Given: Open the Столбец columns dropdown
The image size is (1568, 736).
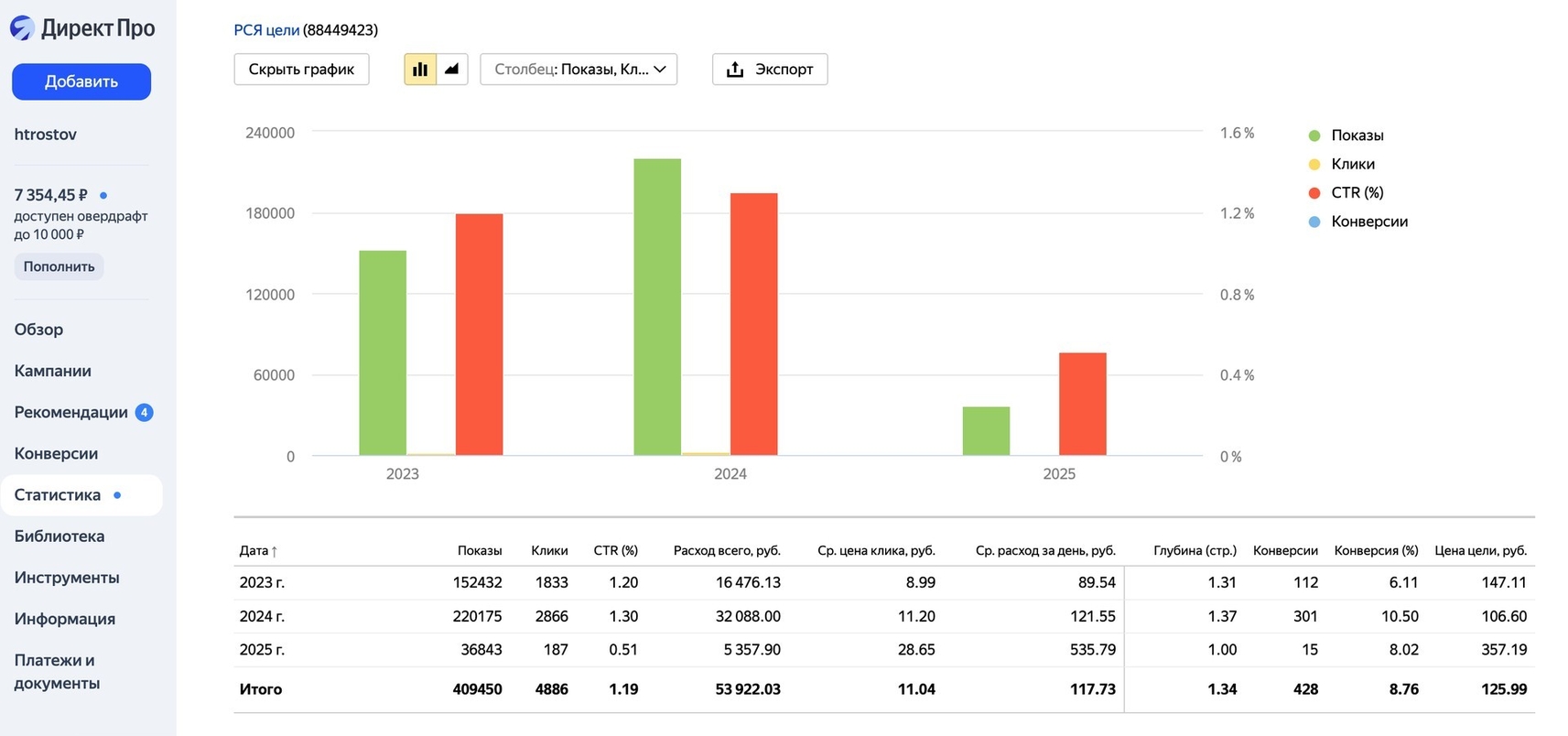Looking at the screenshot, I should pos(579,70).
